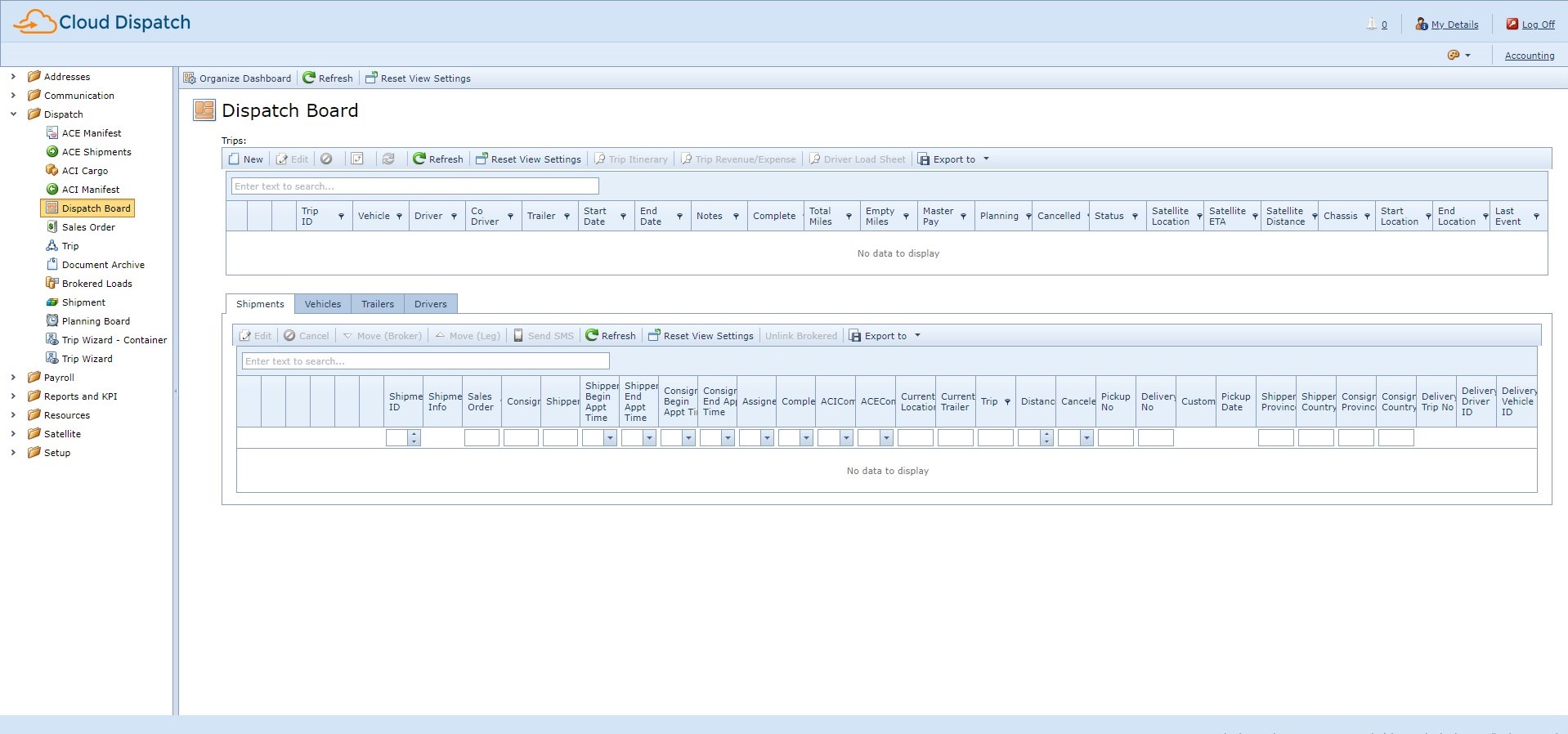Screen dimensions: 1568x734
Task: Click the top toolbar Refresh icon
Action: point(309,78)
